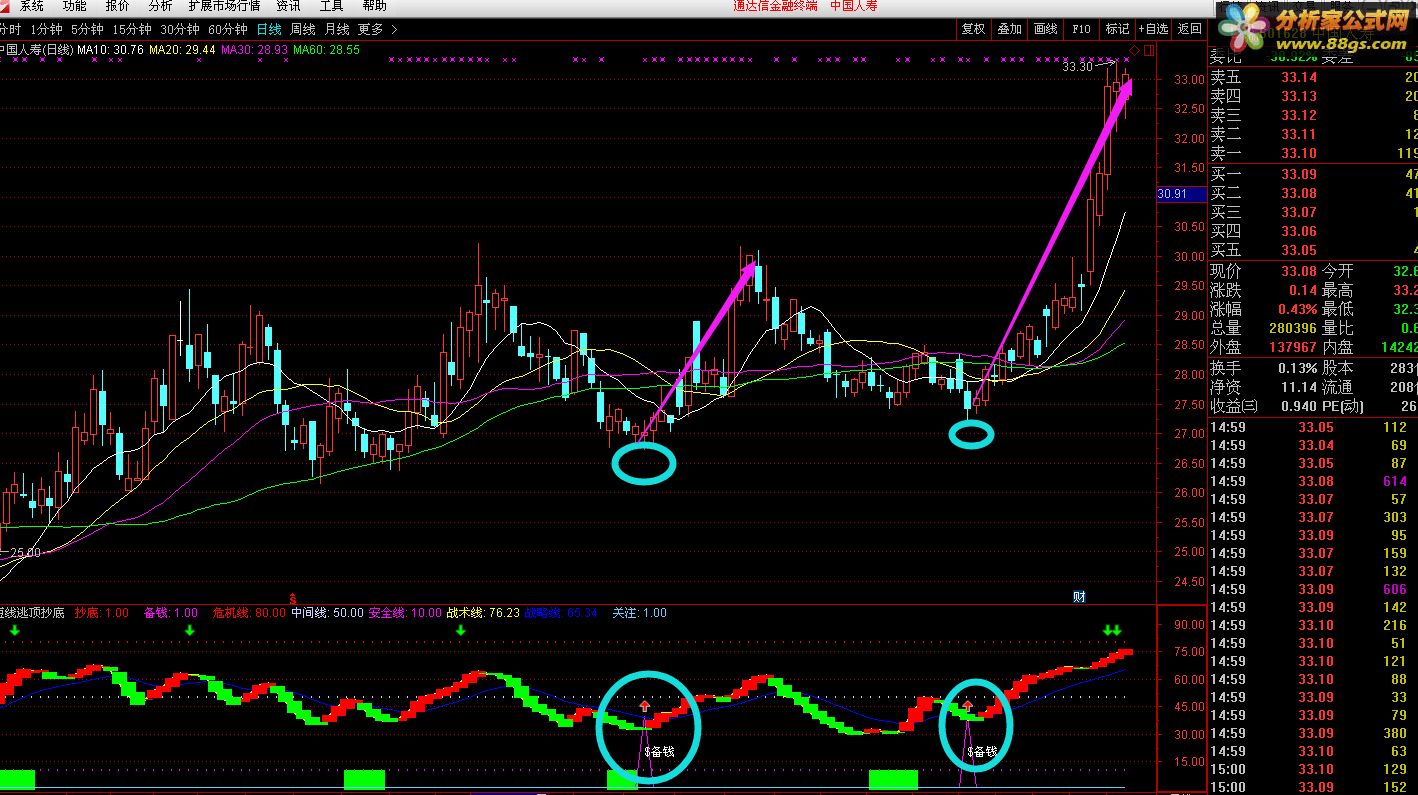This screenshot has width=1418, height=795.
Task: Open the 工具 menu
Action: point(331,6)
